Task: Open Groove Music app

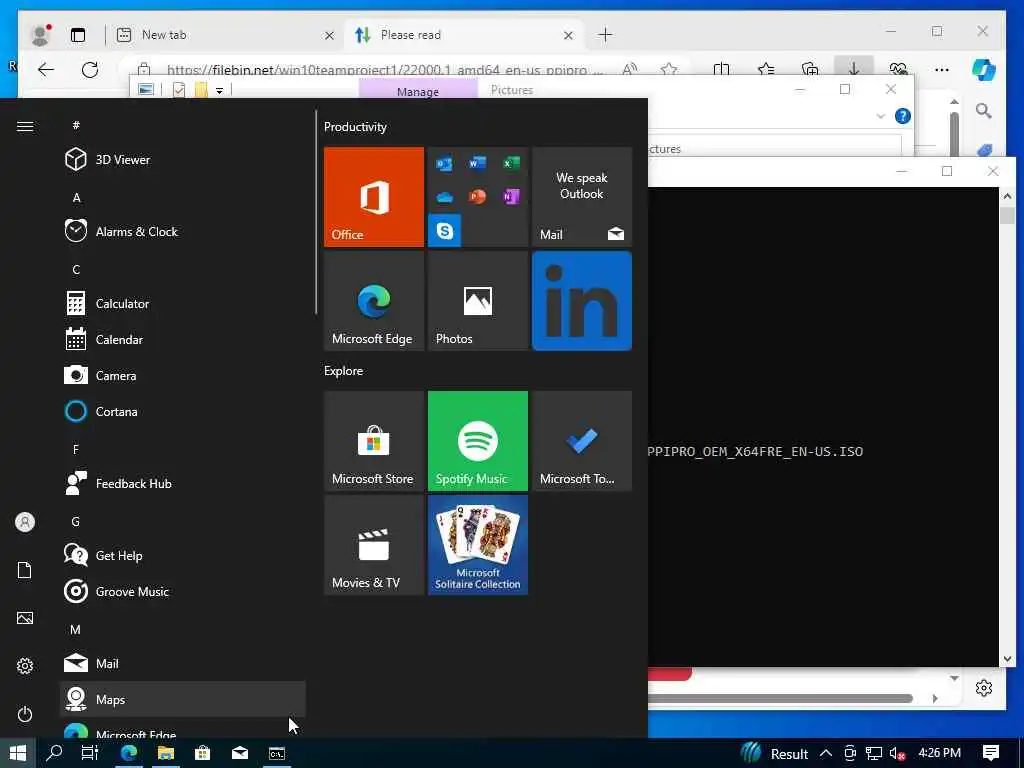Action: [x=183, y=592]
